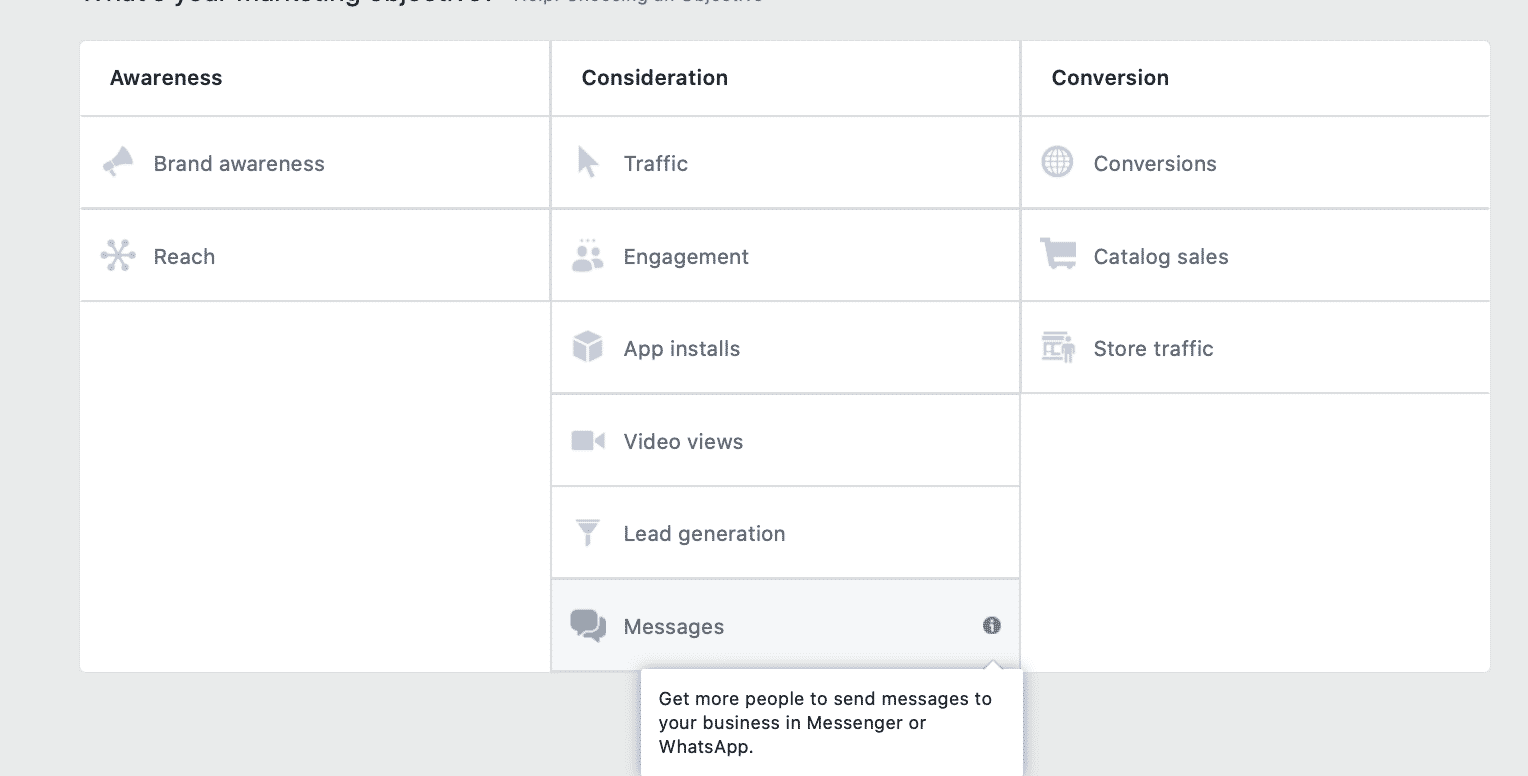
Task: Pick the Engagement objective
Action: click(x=785, y=256)
